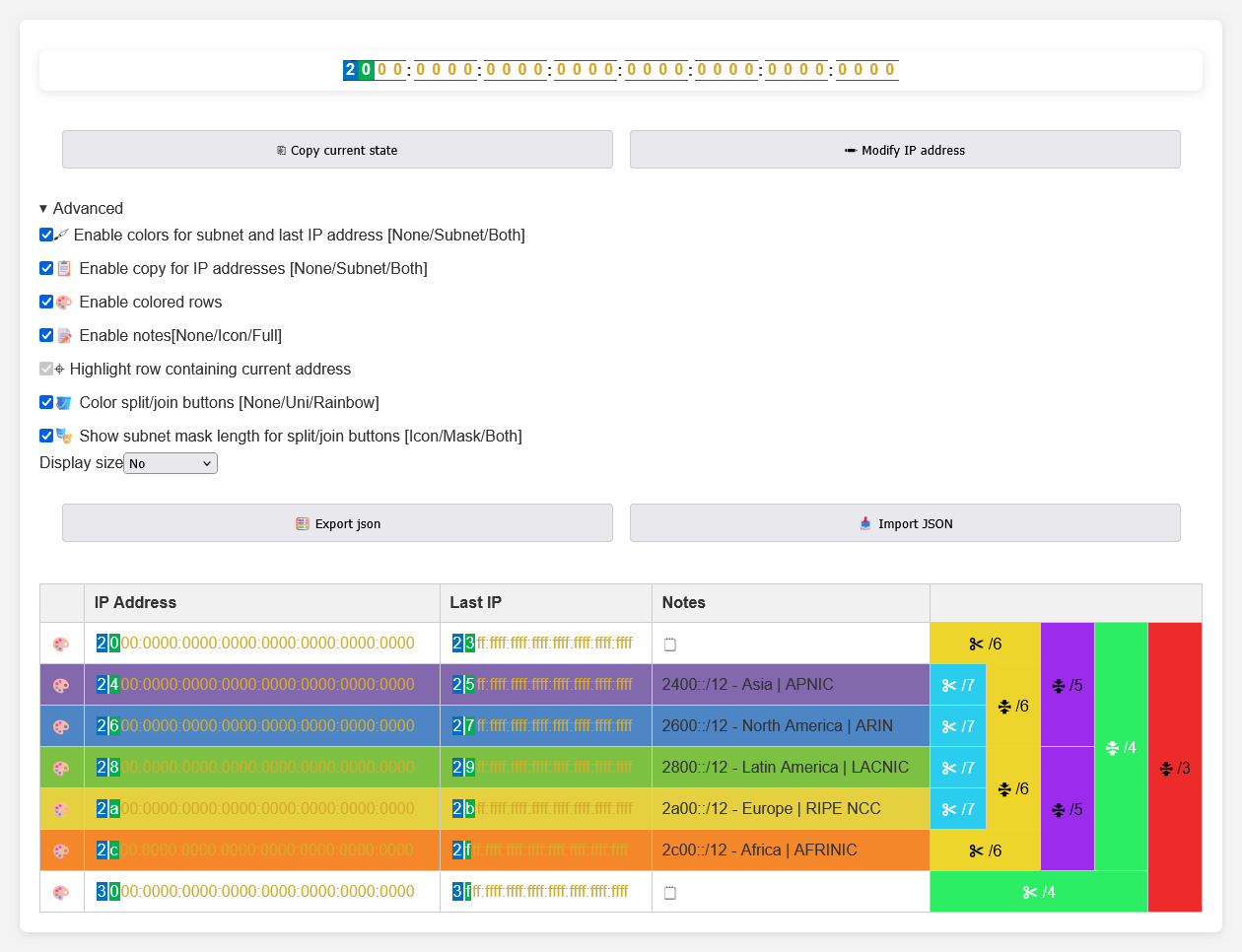Click the Export json button
This screenshot has width=1242, height=952.
[x=337, y=523]
